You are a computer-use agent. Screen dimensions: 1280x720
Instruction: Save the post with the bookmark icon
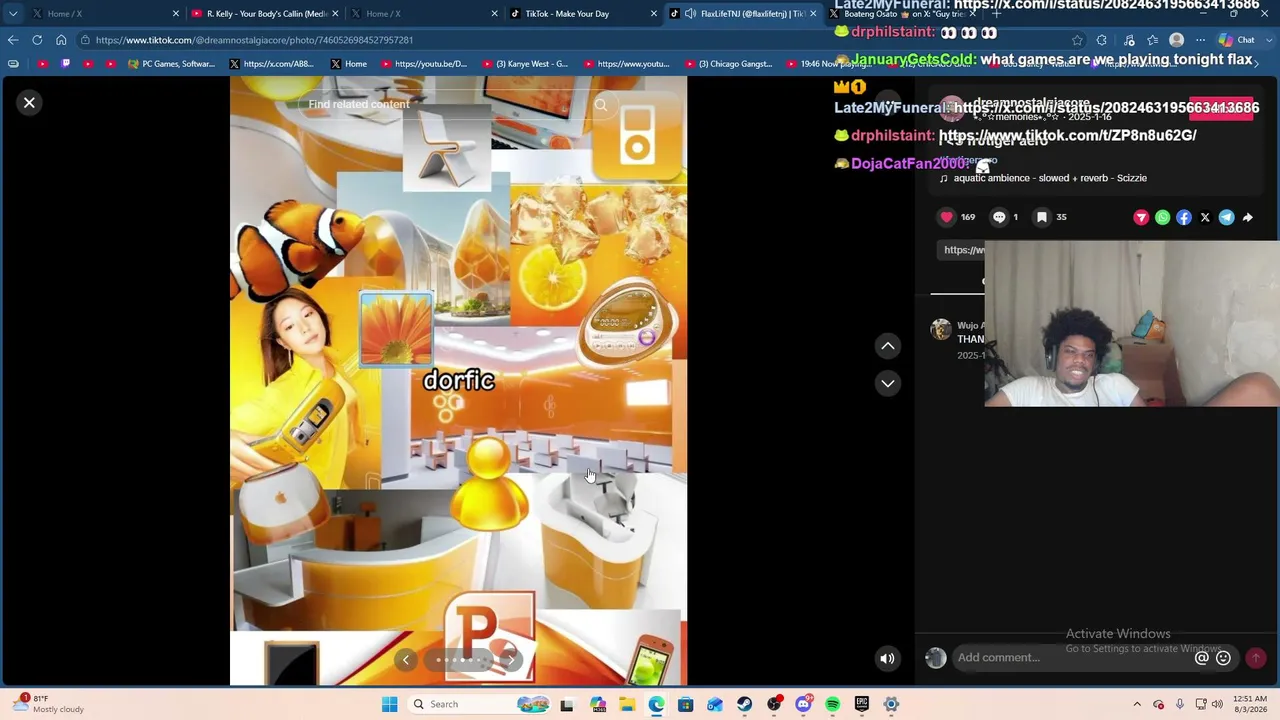1042,217
